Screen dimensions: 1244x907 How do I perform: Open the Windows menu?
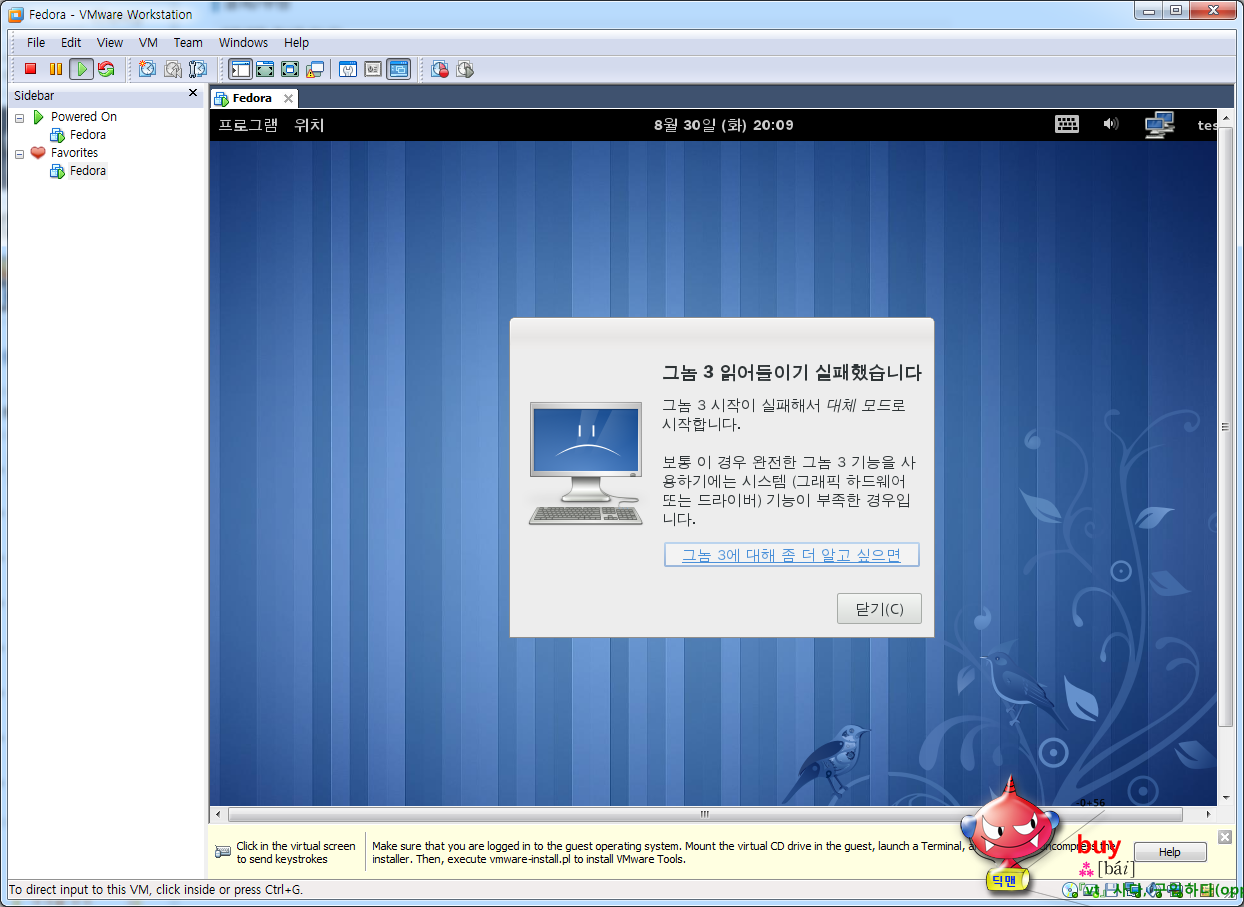pos(243,43)
